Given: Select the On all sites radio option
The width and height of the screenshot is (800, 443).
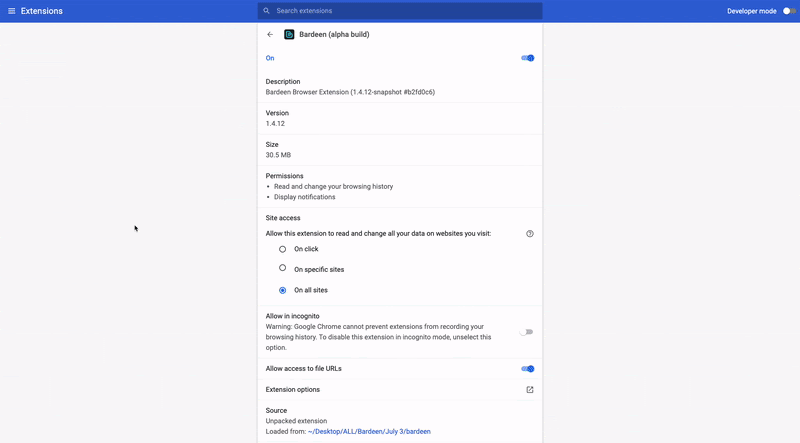Looking at the screenshot, I should (x=282, y=290).
